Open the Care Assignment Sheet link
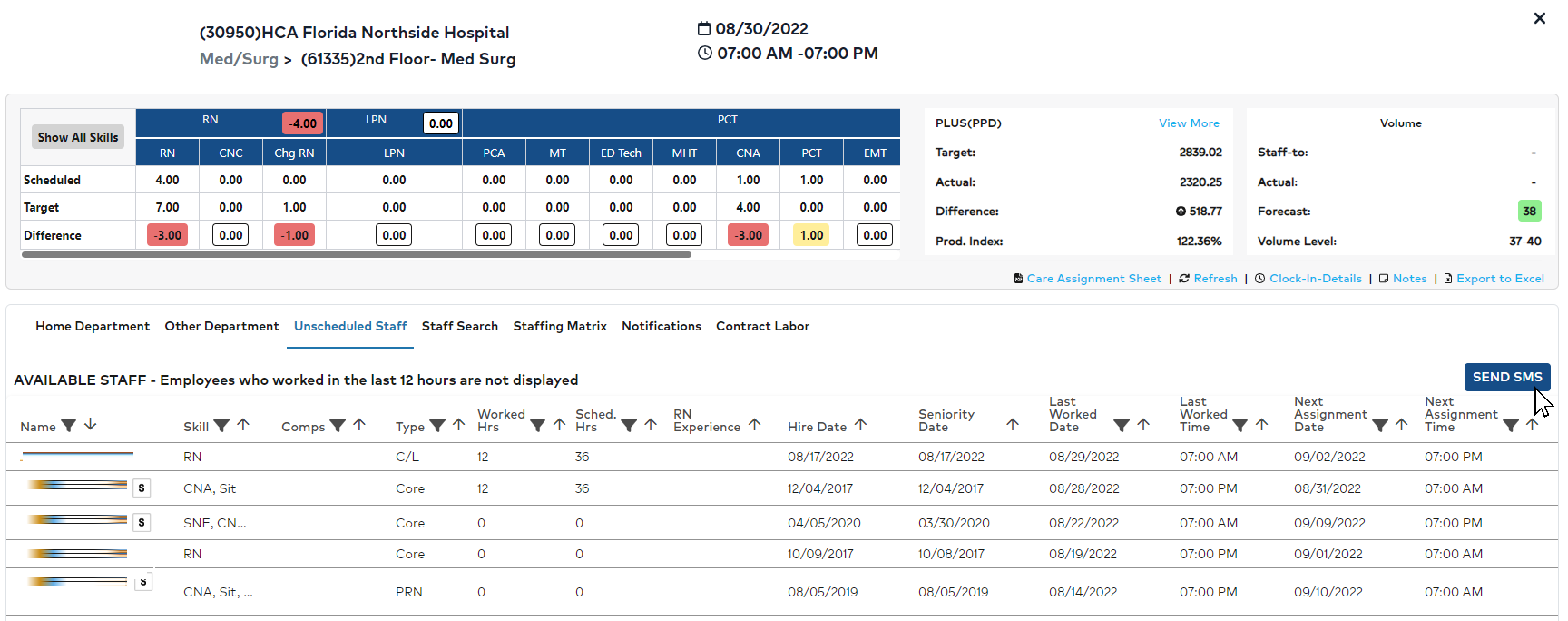 tap(1093, 279)
